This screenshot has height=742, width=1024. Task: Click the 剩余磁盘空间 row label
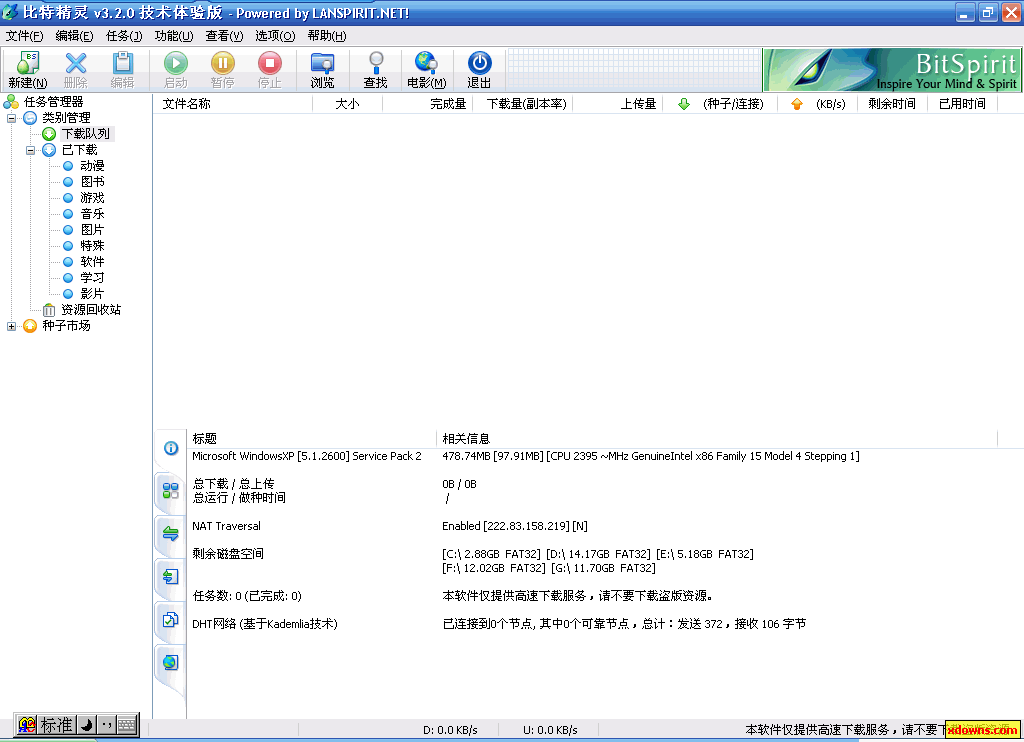(x=228, y=554)
